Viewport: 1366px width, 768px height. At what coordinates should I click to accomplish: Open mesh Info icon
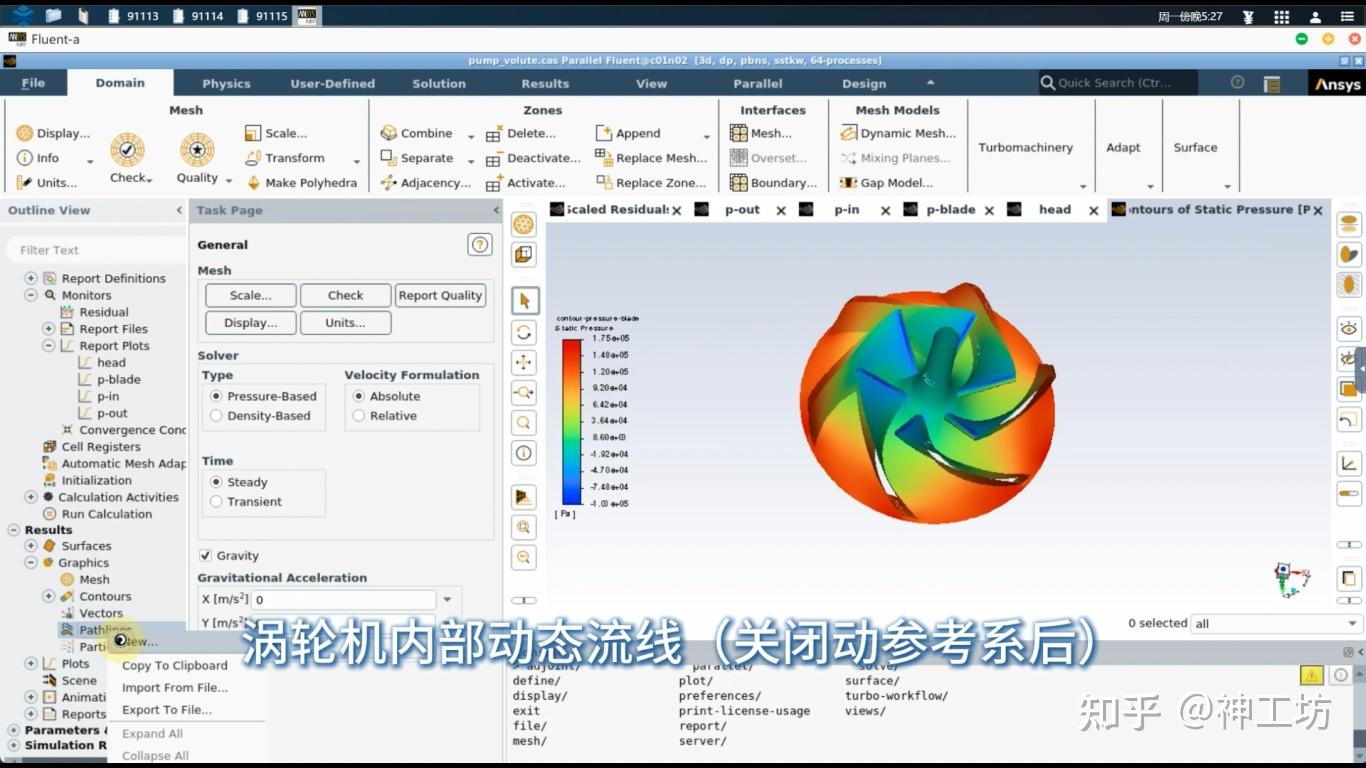(25, 158)
